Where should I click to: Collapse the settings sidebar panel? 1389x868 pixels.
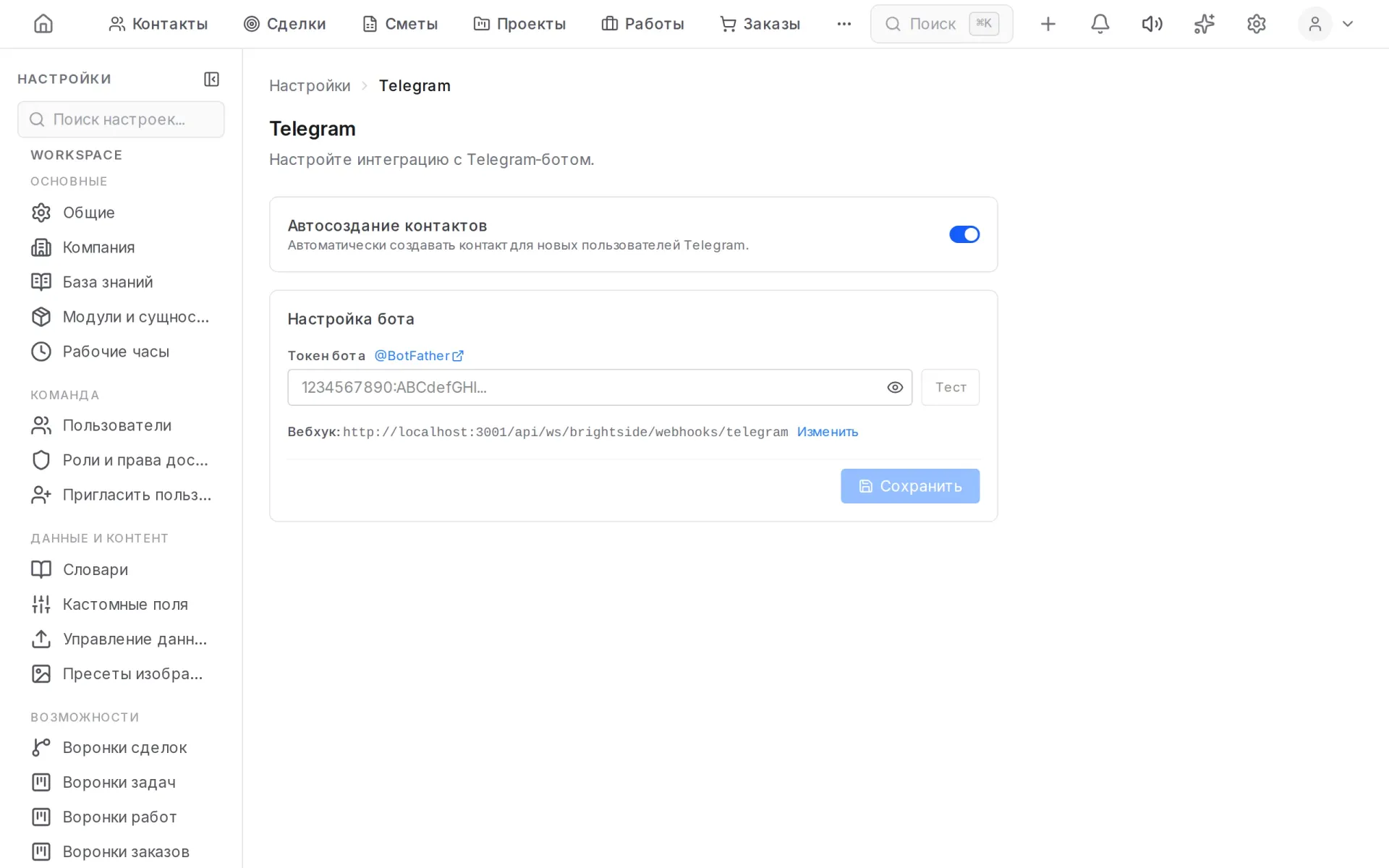point(211,79)
